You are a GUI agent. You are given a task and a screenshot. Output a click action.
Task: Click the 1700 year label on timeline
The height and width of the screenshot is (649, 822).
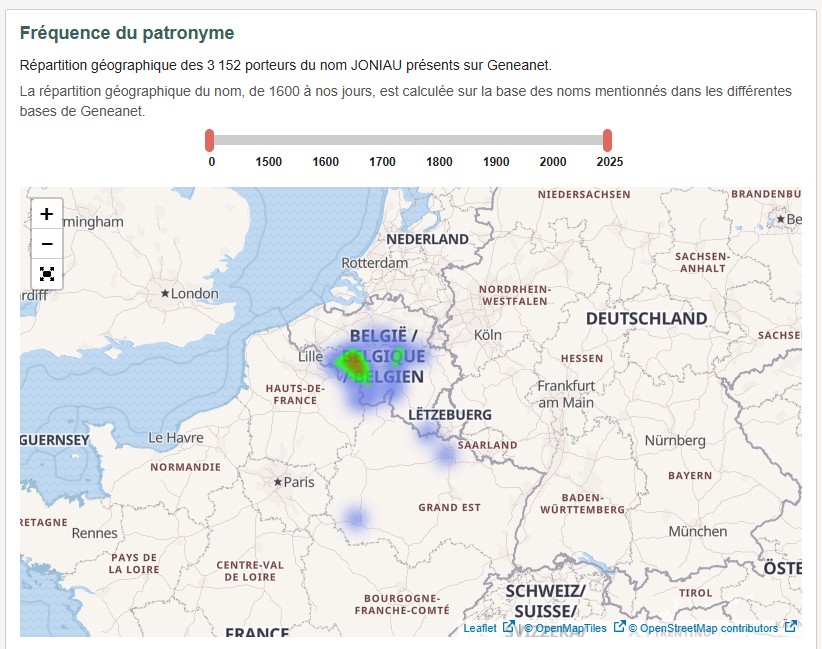382,162
